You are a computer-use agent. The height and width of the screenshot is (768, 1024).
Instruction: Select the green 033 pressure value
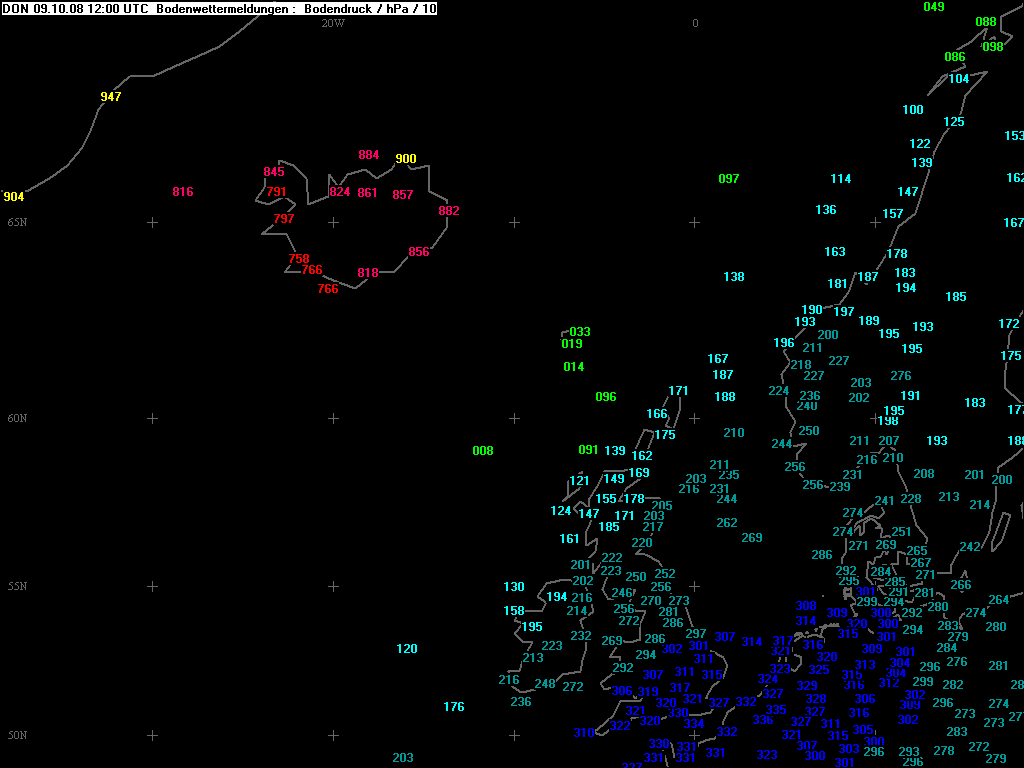point(580,332)
